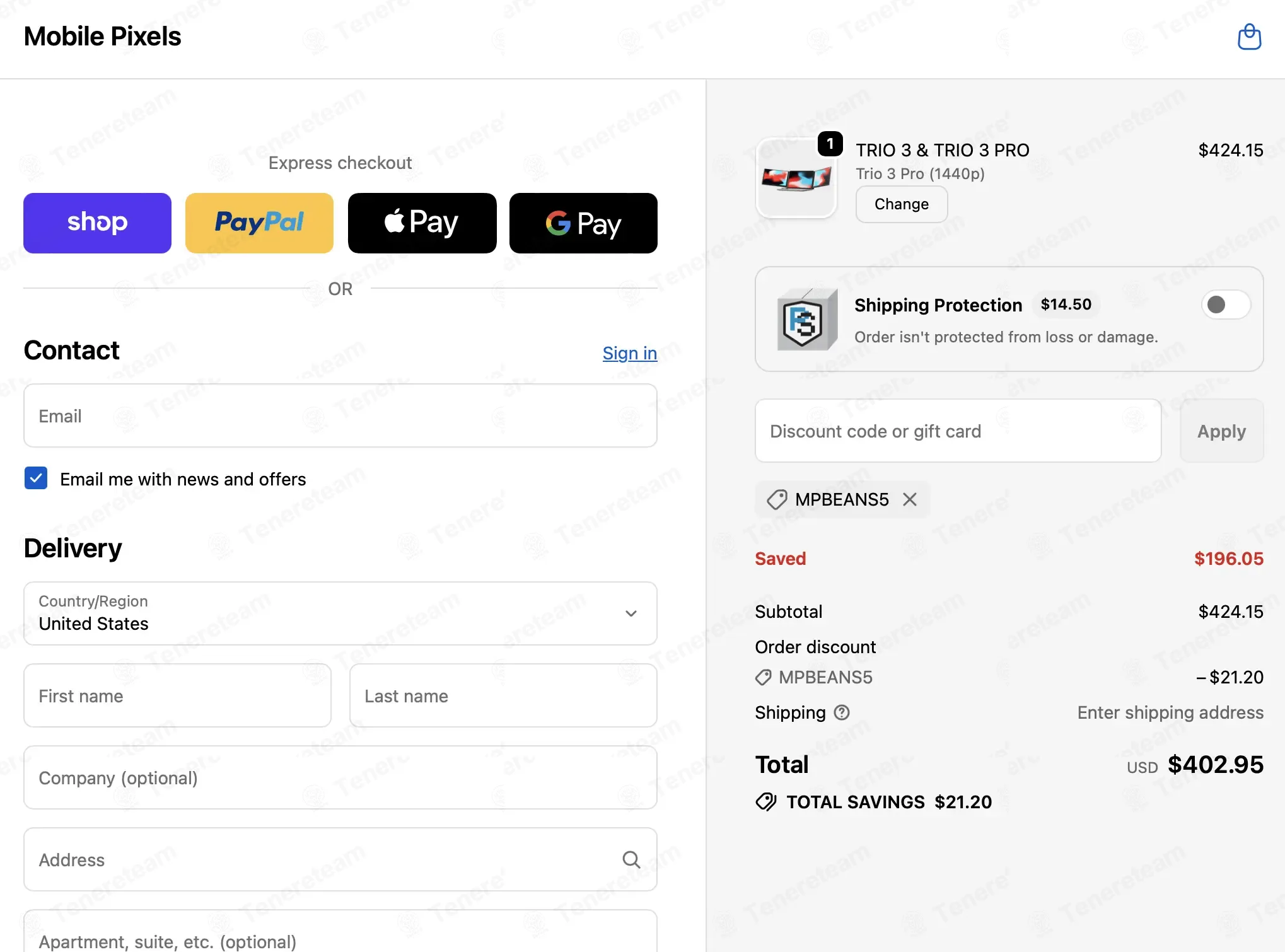The height and width of the screenshot is (952, 1285).
Task: Toggle Shipping Protection switch on
Action: pos(1226,305)
